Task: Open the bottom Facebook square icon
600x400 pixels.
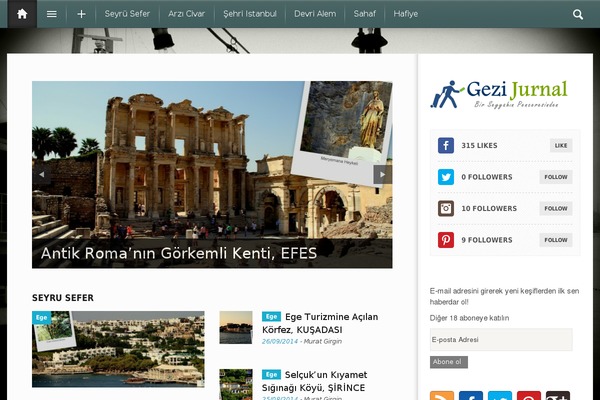Action: click(x=471, y=396)
